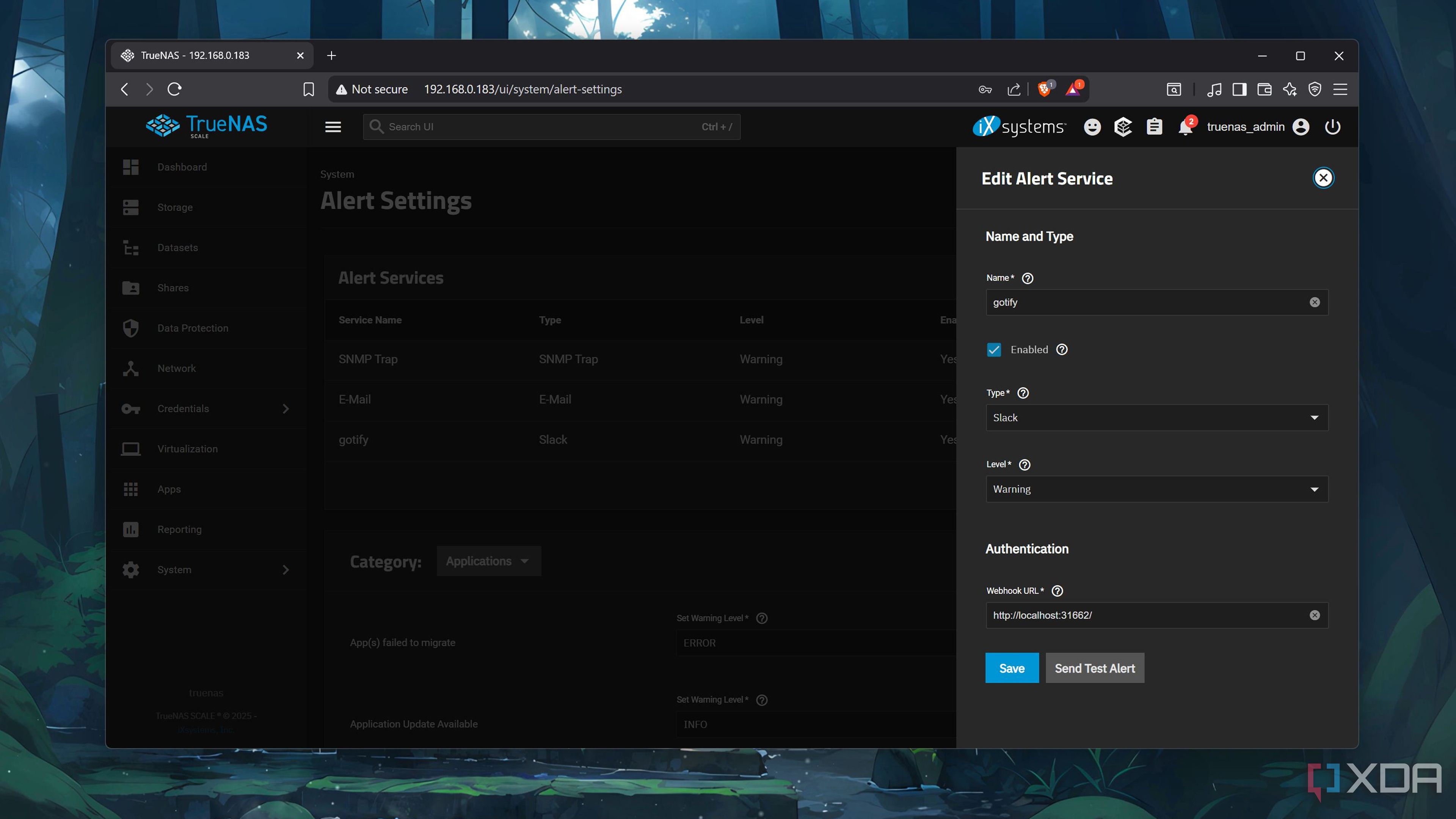Open the Jobs clipboard icon
This screenshot has width=1456, height=819.
pyautogui.click(x=1153, y=127)
